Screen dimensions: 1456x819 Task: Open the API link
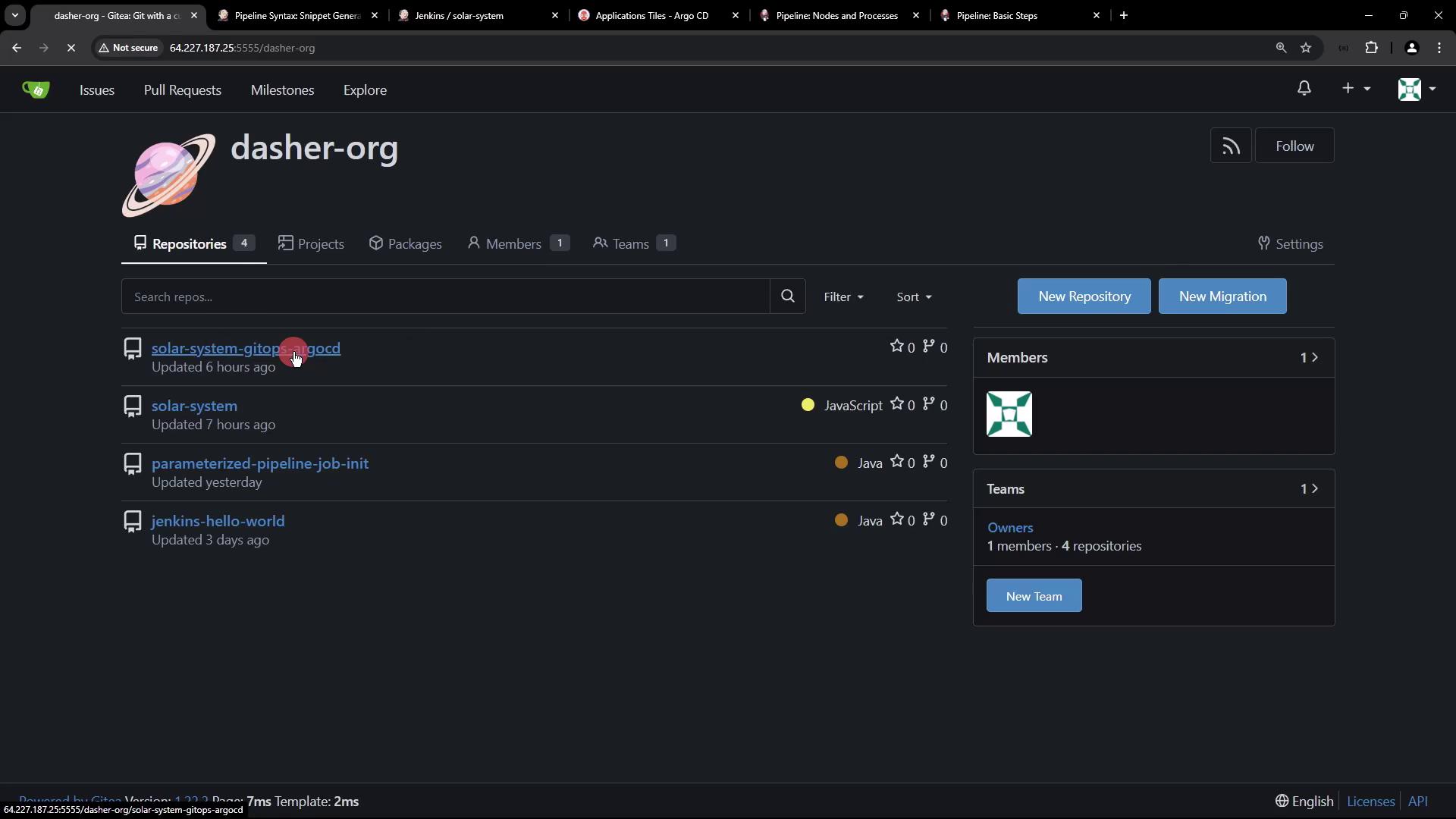click(x=1417, y=802)
